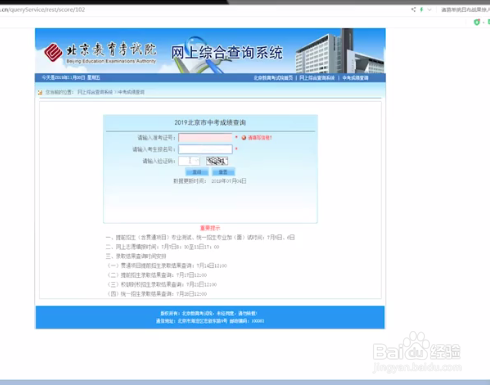The height and width of the screenshot is (385, 490).
Task: Click the 数据更新时间 date text
Action: click(x=210, y=181)
